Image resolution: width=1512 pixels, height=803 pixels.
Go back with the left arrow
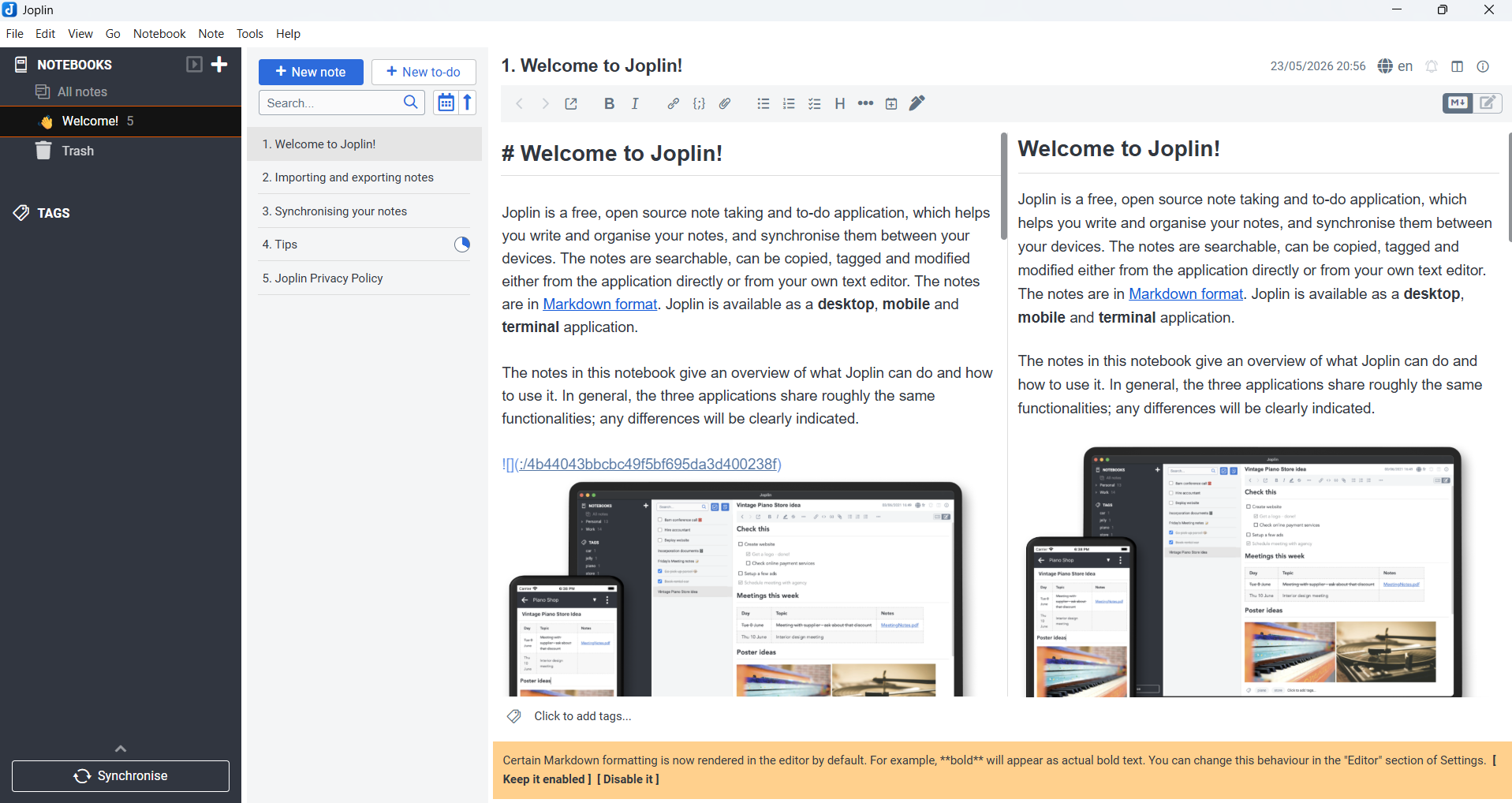click(x=520, y=103)
